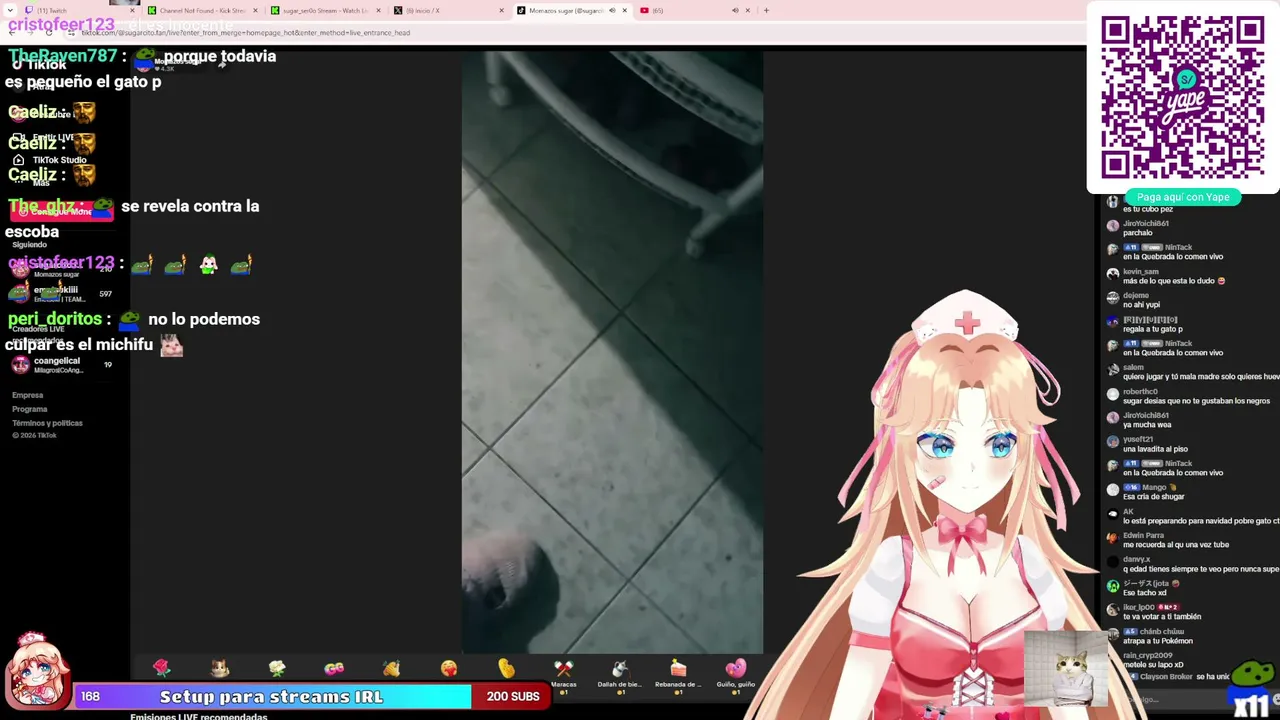Close the Momazos sugar TikTok tab
This screenshot has height=720, width=1280.
coord(625,11)
